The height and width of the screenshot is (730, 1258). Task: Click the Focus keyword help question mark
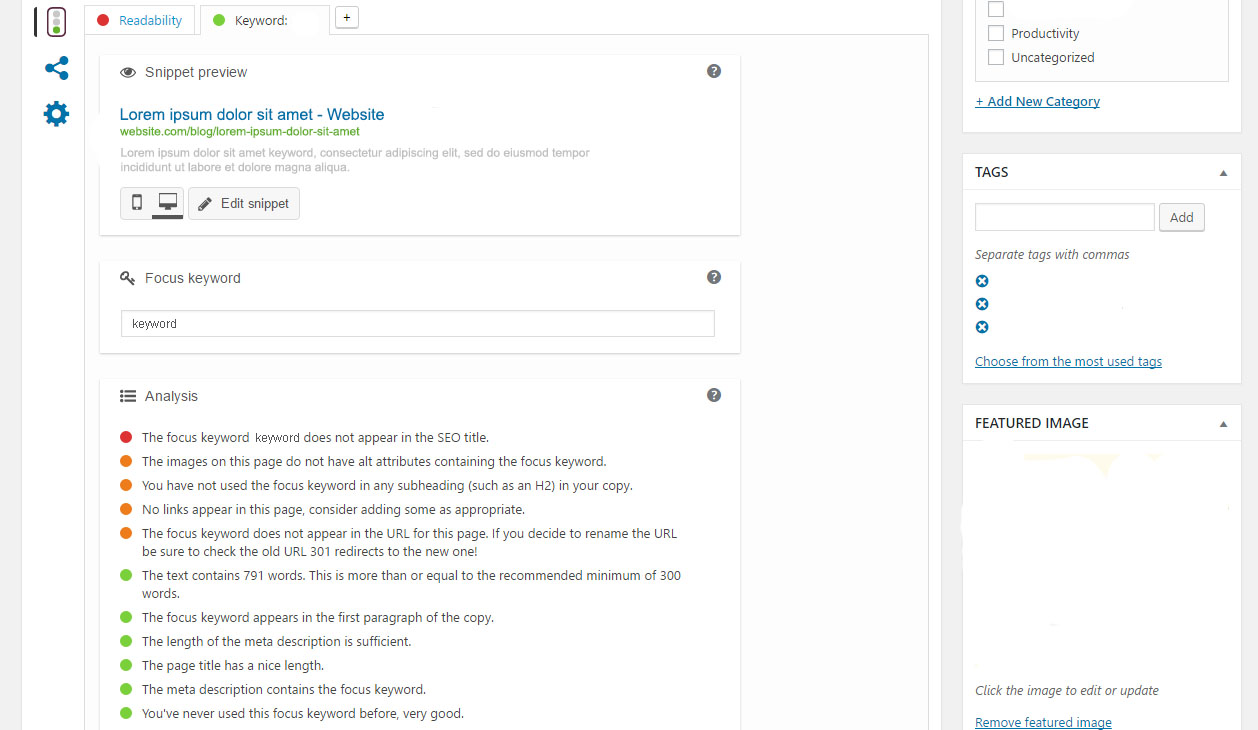[714, 277]
